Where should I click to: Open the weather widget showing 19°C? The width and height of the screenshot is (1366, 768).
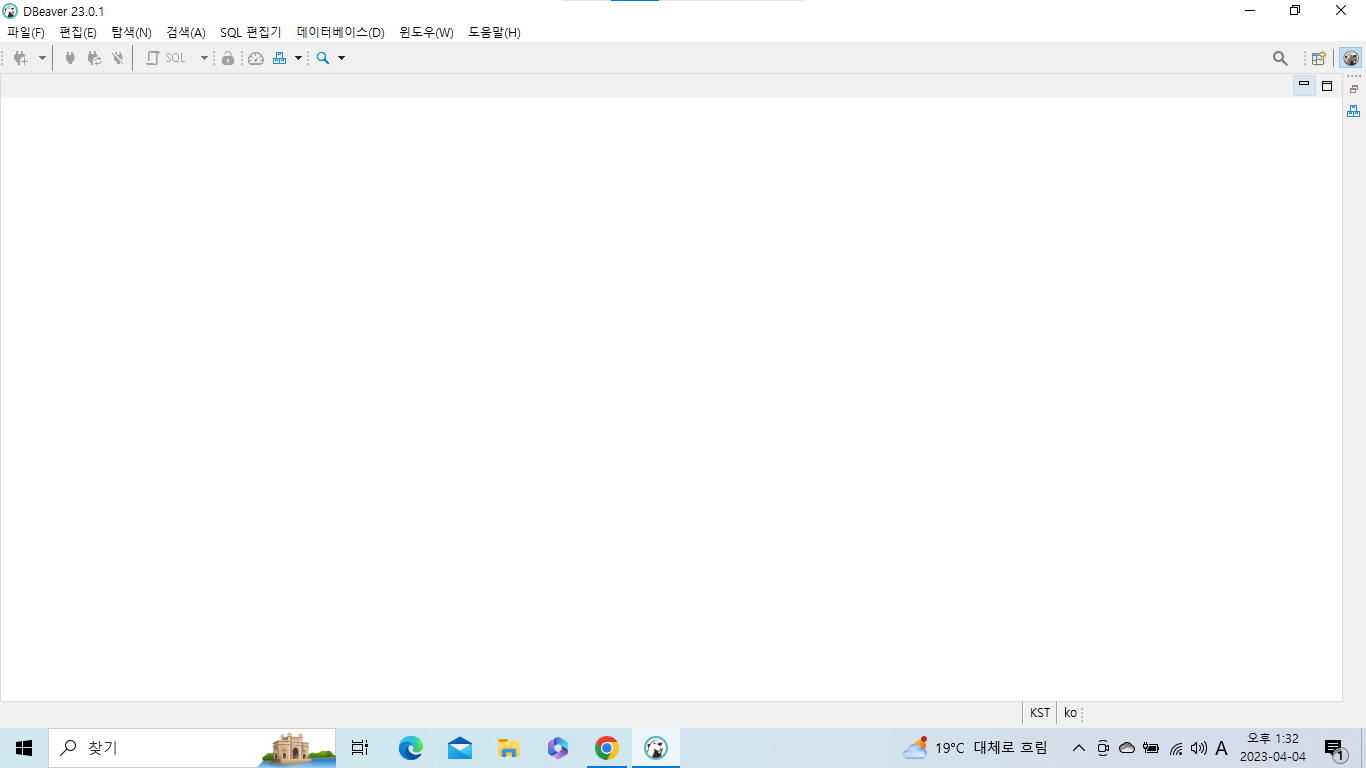click(975, 748)
